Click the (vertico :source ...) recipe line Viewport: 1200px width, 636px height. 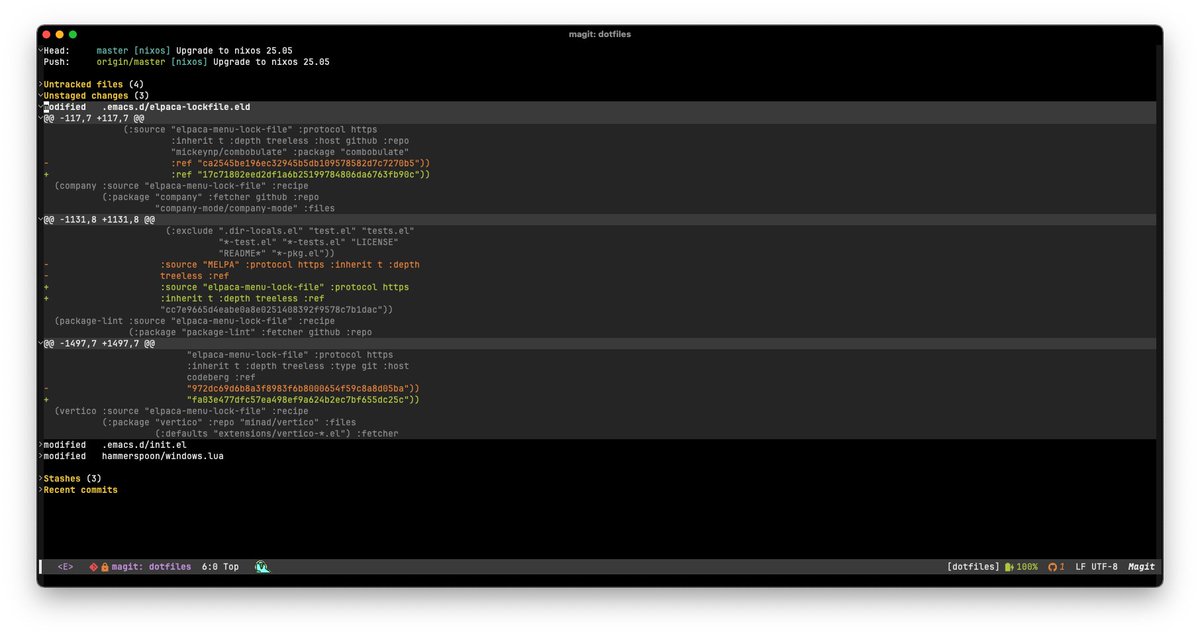[x=182, y=411]
